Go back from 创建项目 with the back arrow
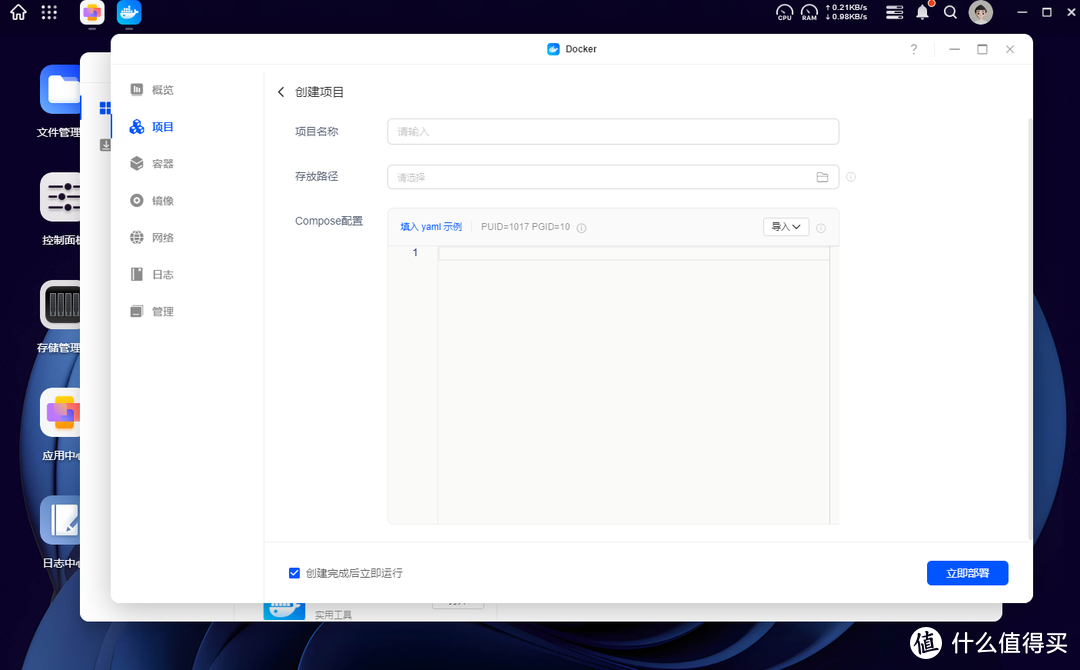1080x670 pixels. coord(281,91)
